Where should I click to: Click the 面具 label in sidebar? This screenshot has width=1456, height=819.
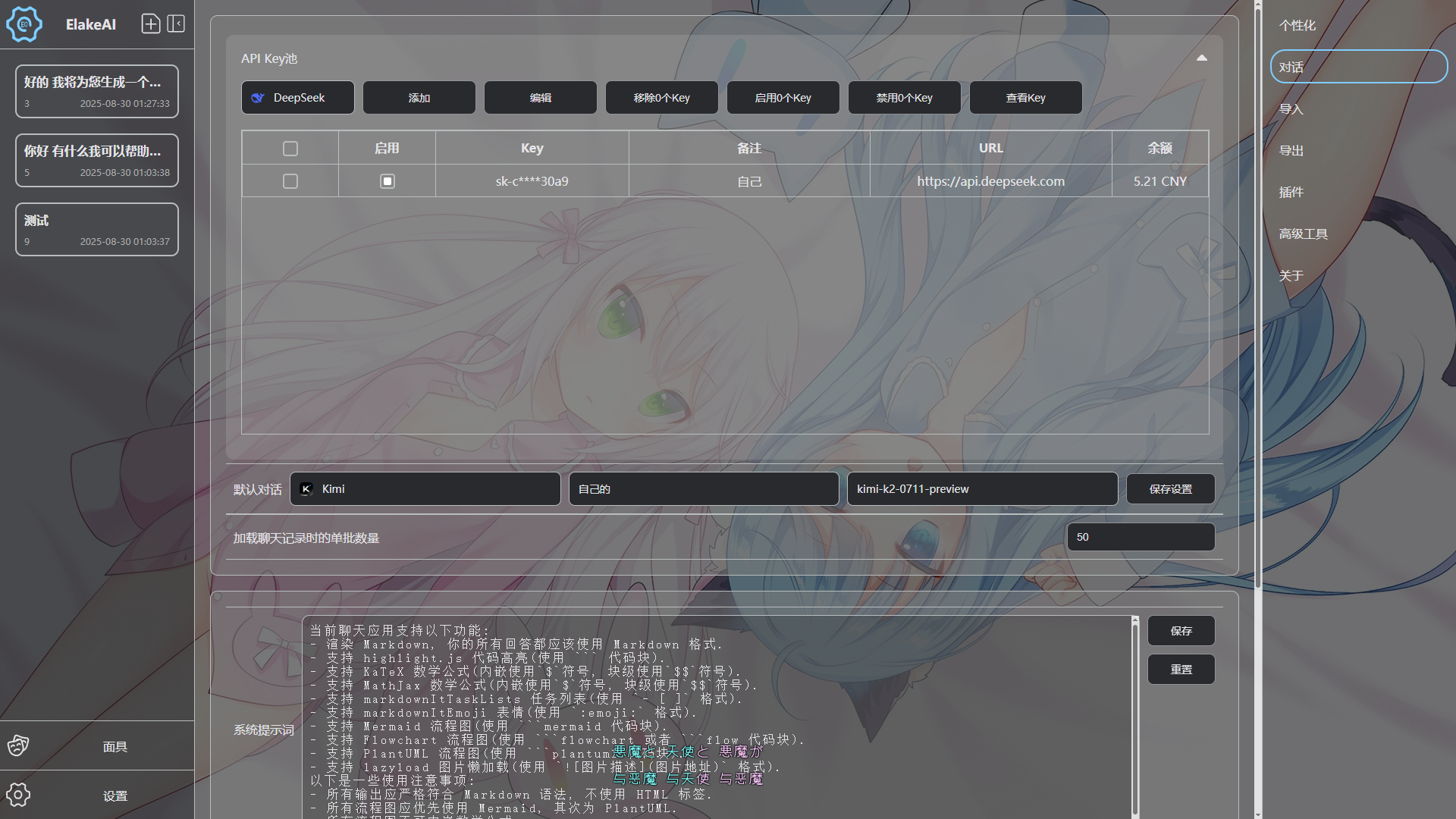(115, 747)
